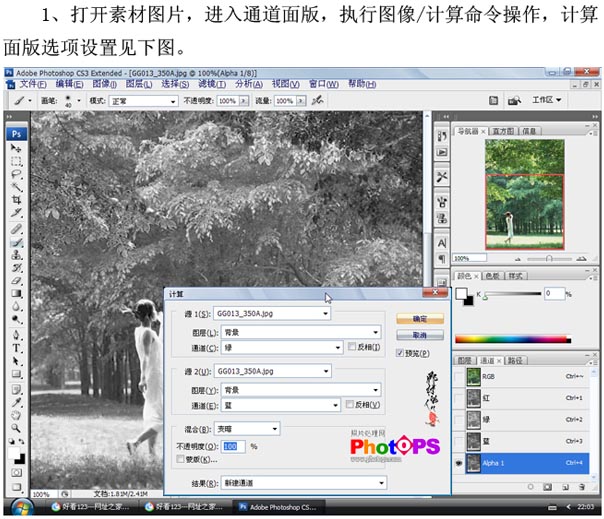Open Source 2 file dropdown
The height and width of the screenshot is (519, 604).
click(272, 371)
